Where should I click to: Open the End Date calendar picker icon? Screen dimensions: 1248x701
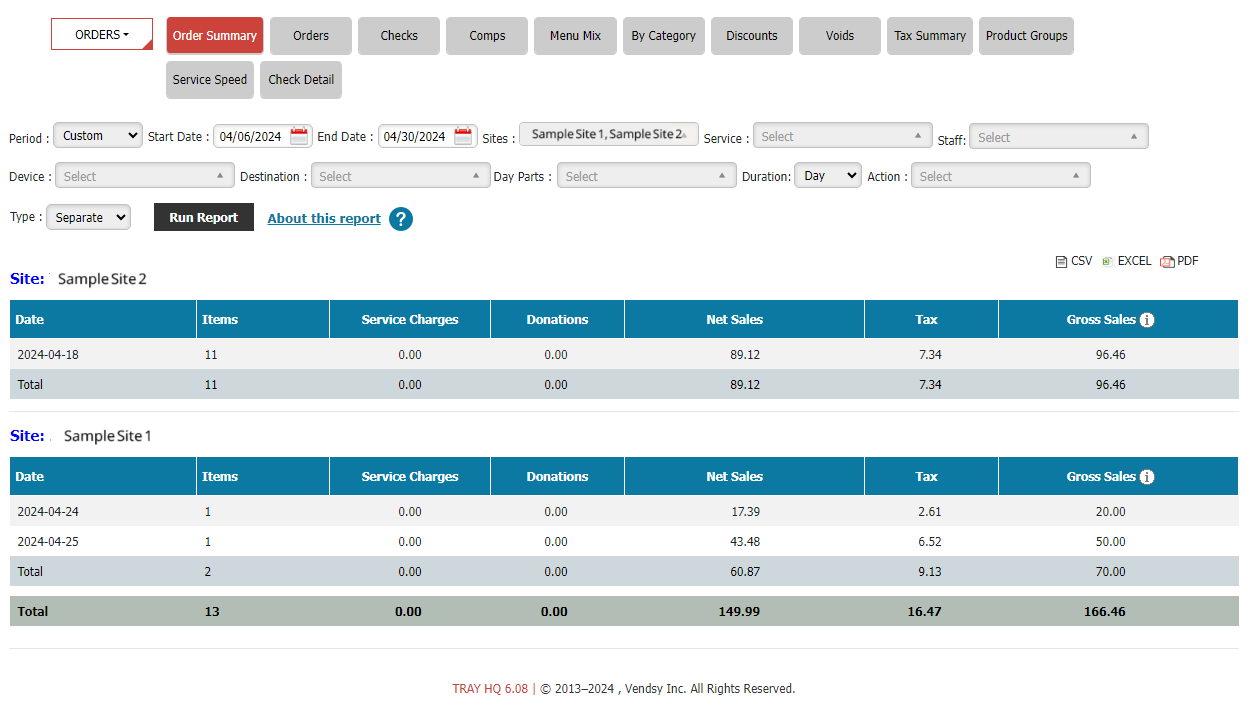pos(463,136)
